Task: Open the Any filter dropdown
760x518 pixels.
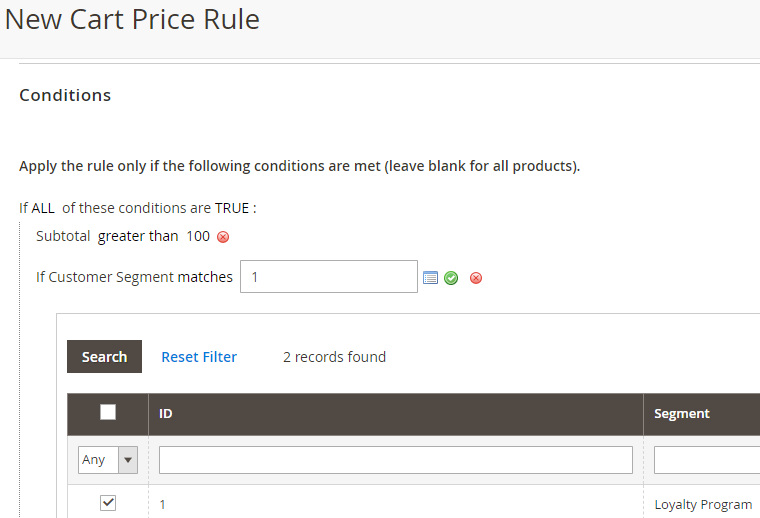Action: (108, 460)
